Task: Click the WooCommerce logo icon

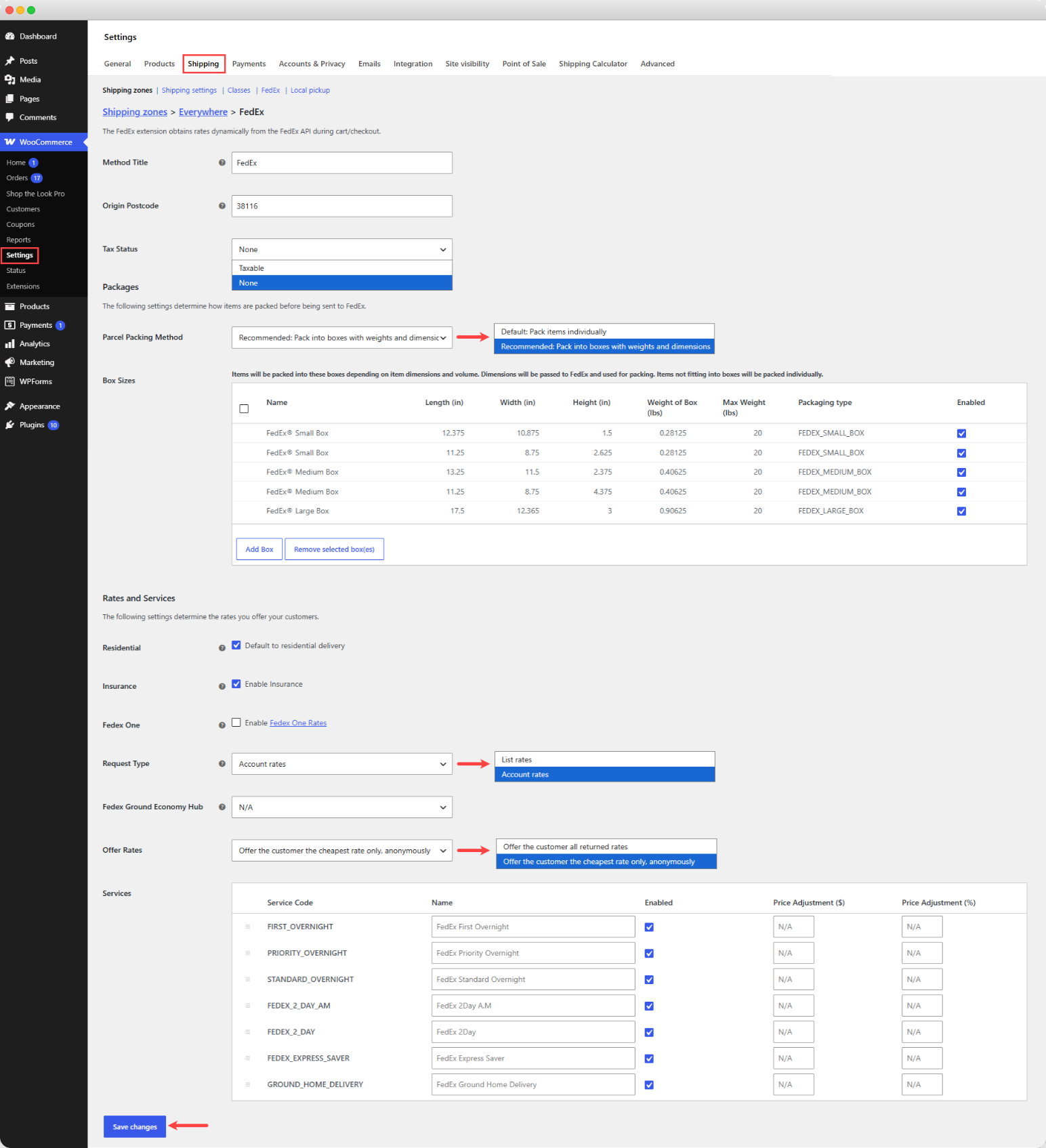Action: [x=10, y=142]
